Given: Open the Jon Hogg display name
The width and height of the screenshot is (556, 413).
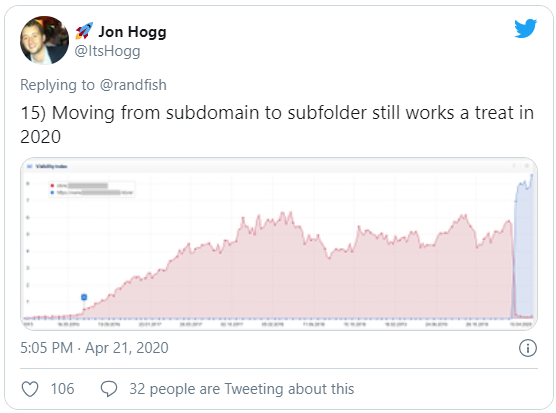Looking at the screenshot, I should click(132, 32).
